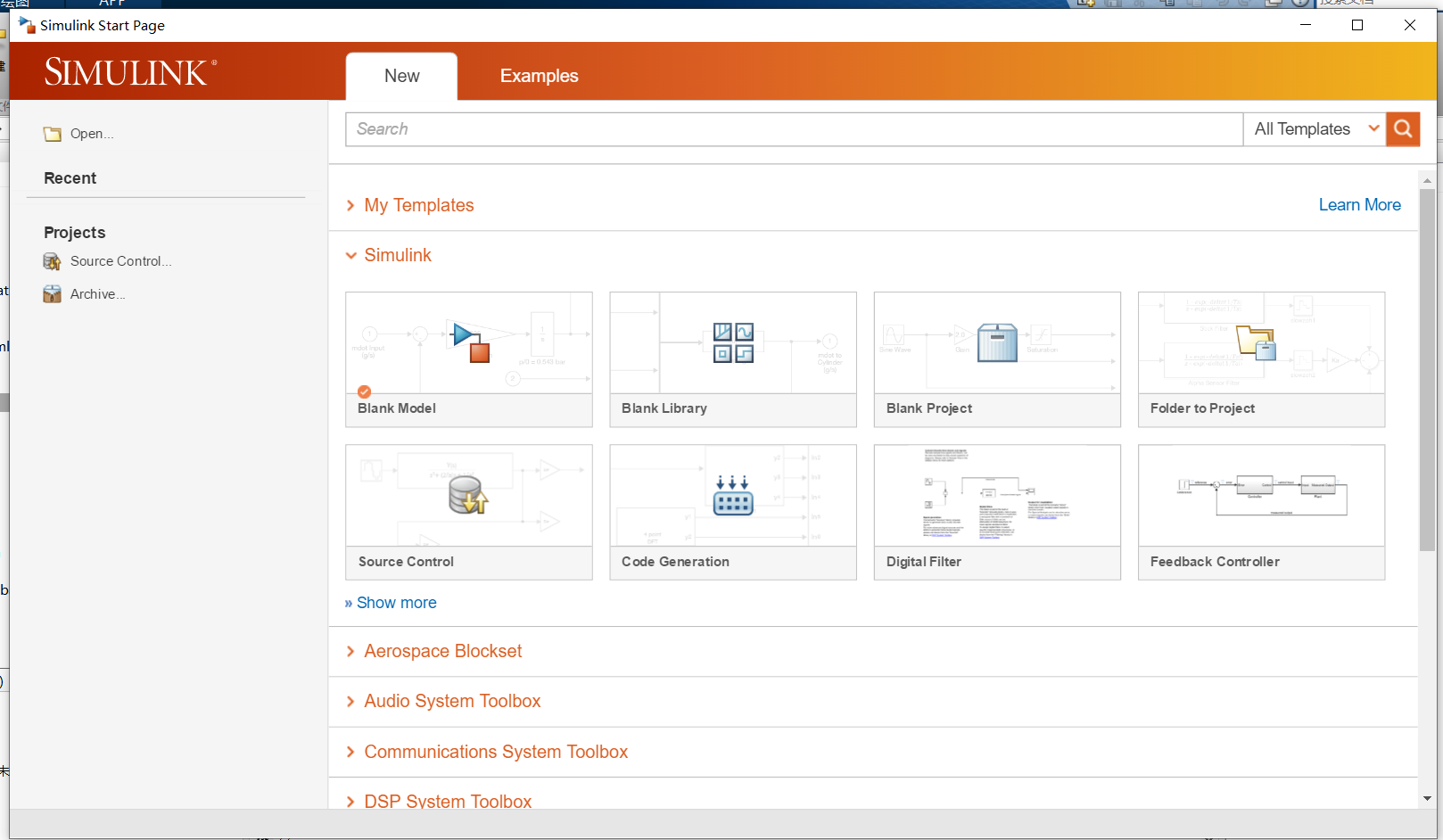This screenshot has width=1443, height=840.
Task: Click the Code Generation label
Action: (x=675, y=562)
